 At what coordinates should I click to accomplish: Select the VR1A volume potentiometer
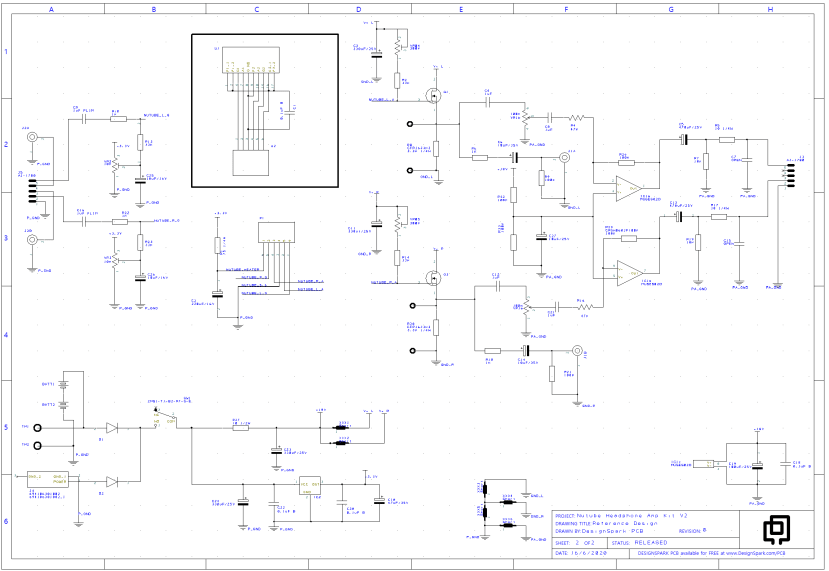coord(525,119)
